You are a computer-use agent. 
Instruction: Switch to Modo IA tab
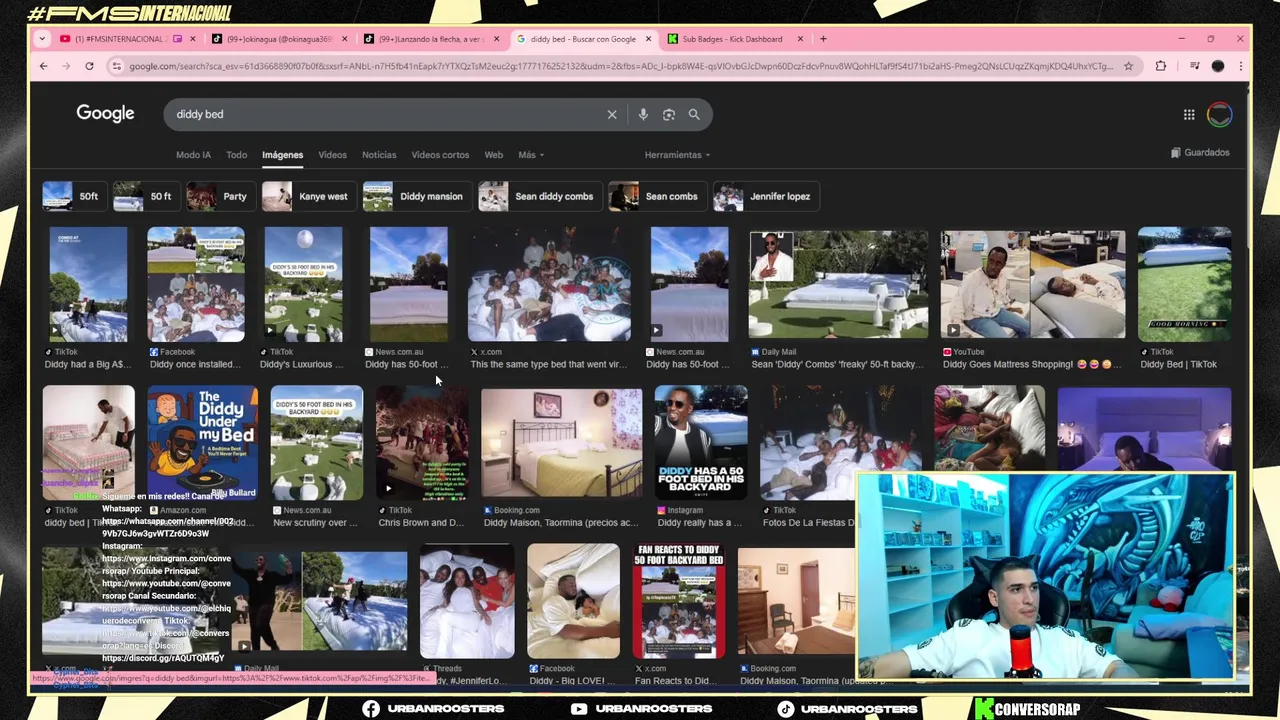click(x=193, y=155)
